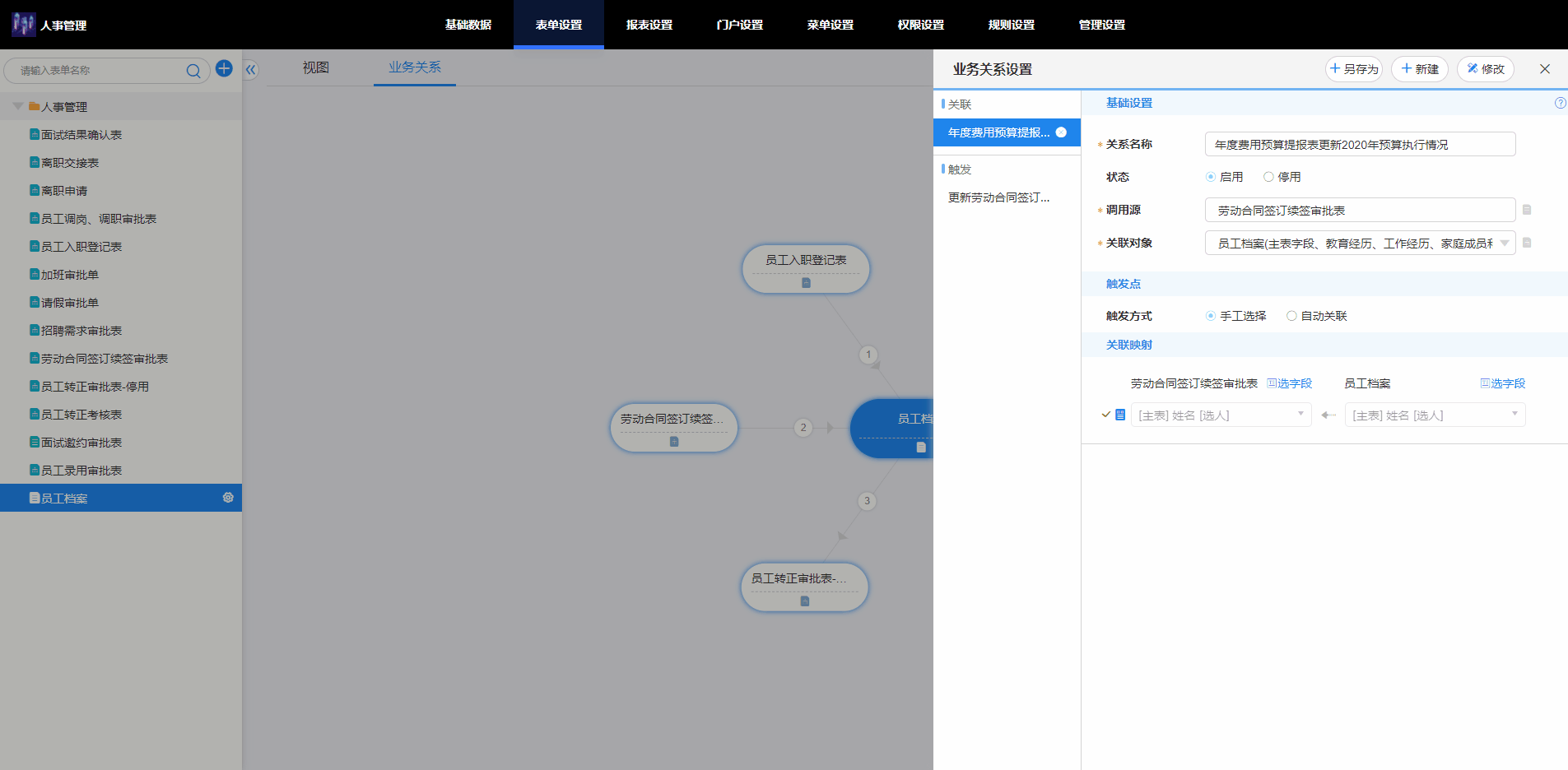Click relation number 2 circle on connector

[x=803, y=428]
